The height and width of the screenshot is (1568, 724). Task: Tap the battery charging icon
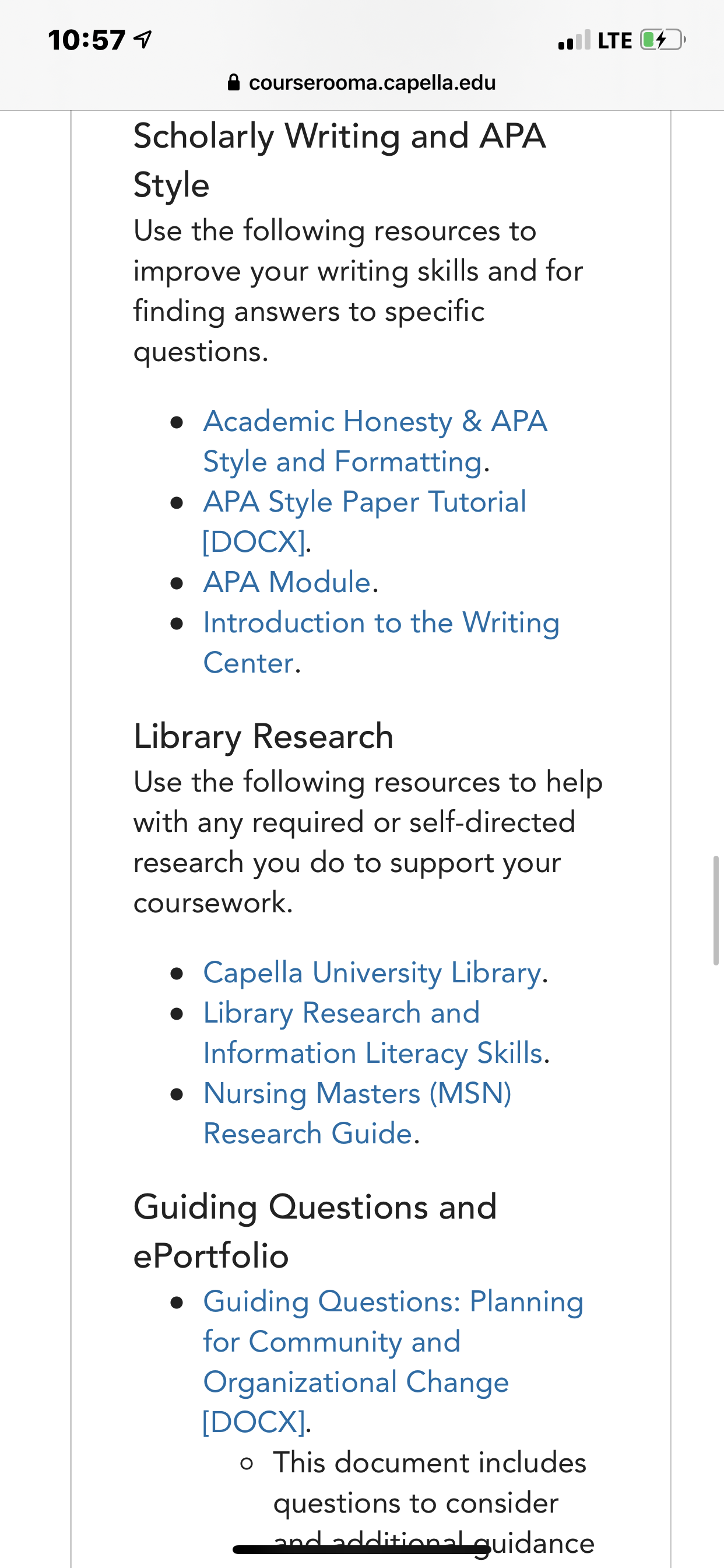pyautogui.click(x=663, y=40)
